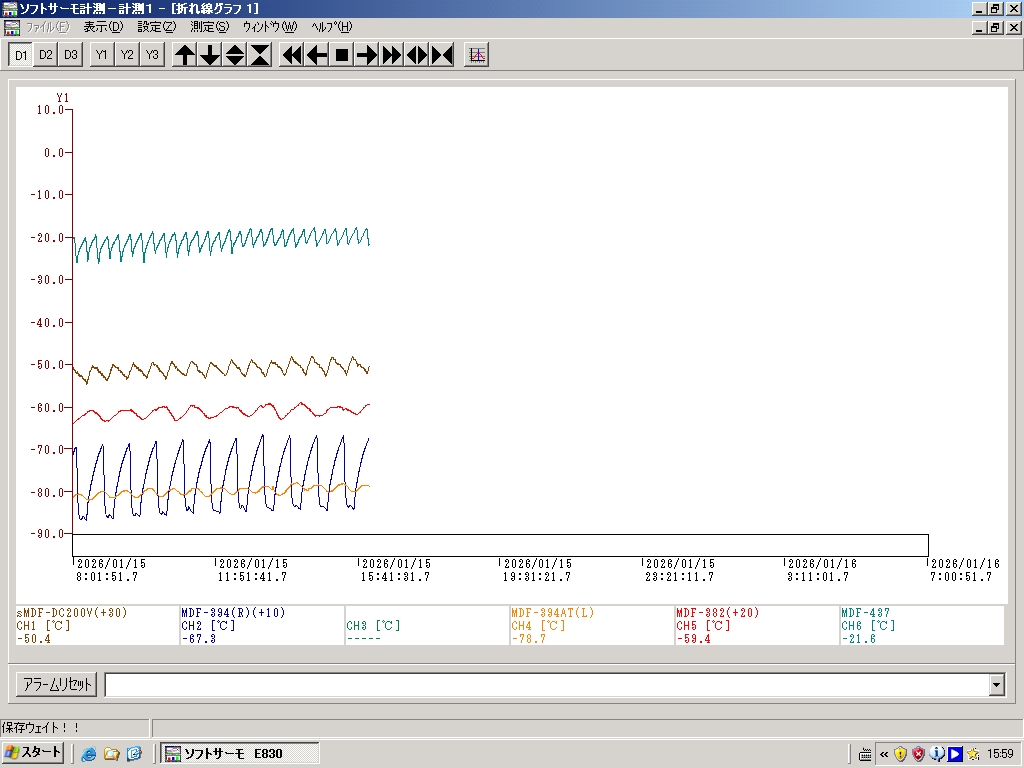Click the horizontal expand arrows icon
This screenshot has width=1024, height=768.
(417, 55)
